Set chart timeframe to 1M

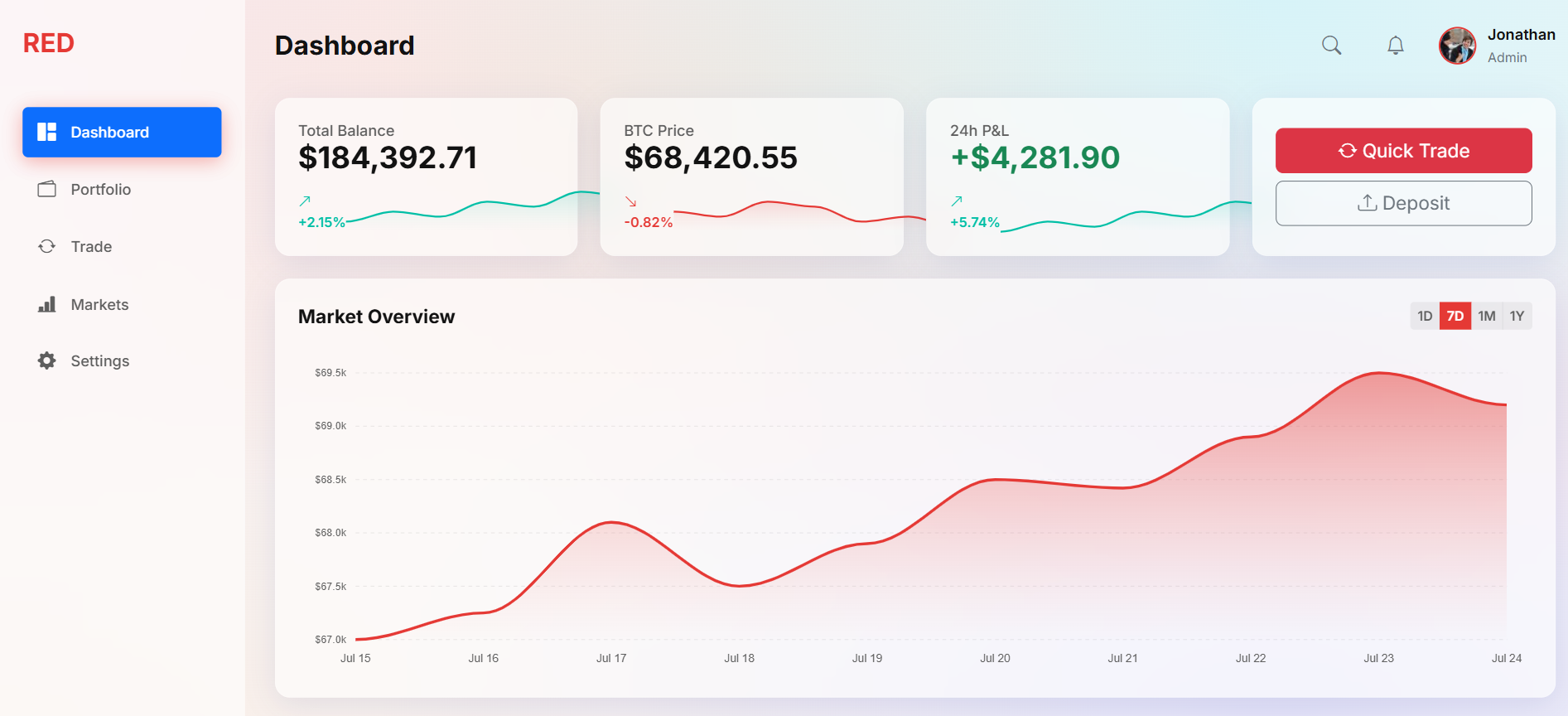(1487, 316)
